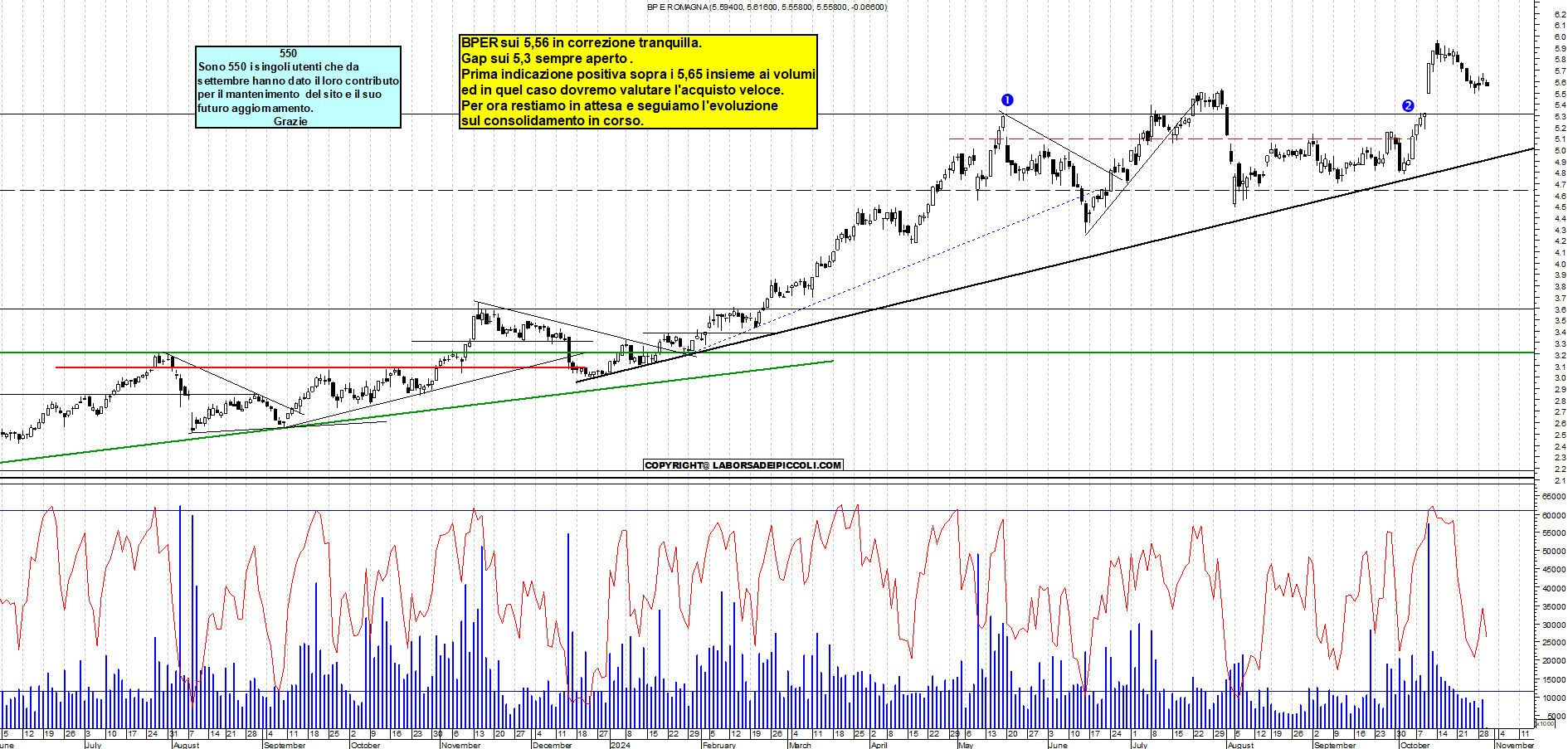This screenshot has height=749, width=1568.
Task: Click the blue circle marker numbered 1
Action: 1007,100
